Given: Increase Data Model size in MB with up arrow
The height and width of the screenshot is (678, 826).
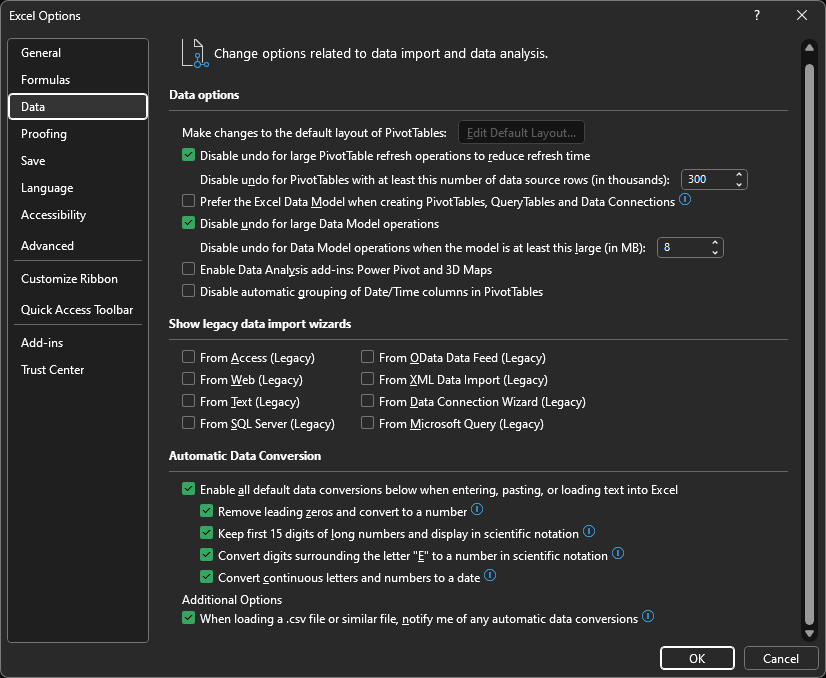Looking at the screenshot, I should (x=715, y=243).
